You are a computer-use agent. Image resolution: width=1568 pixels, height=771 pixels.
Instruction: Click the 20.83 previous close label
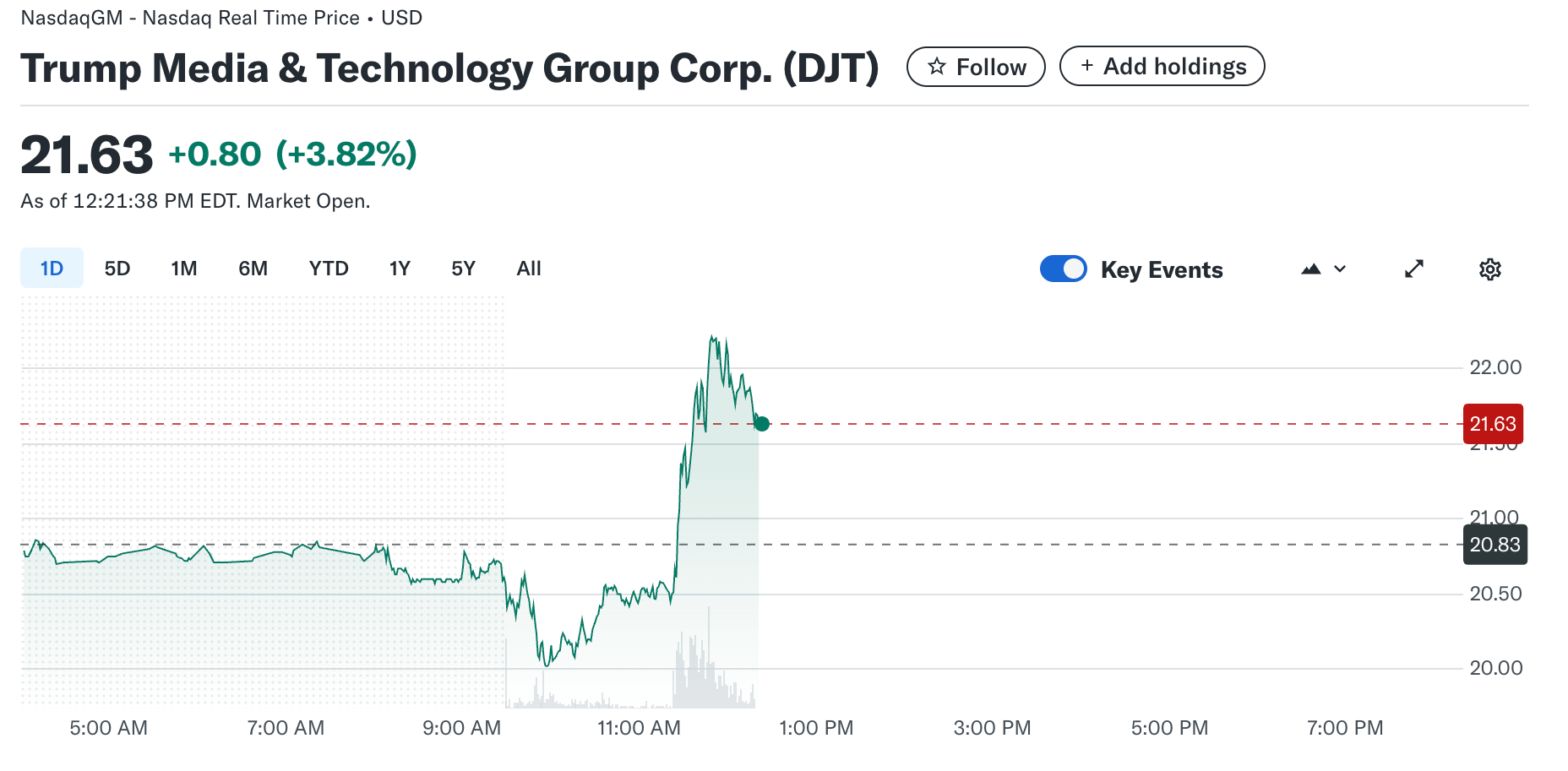pyautogui.click(x=1494, y=545)
